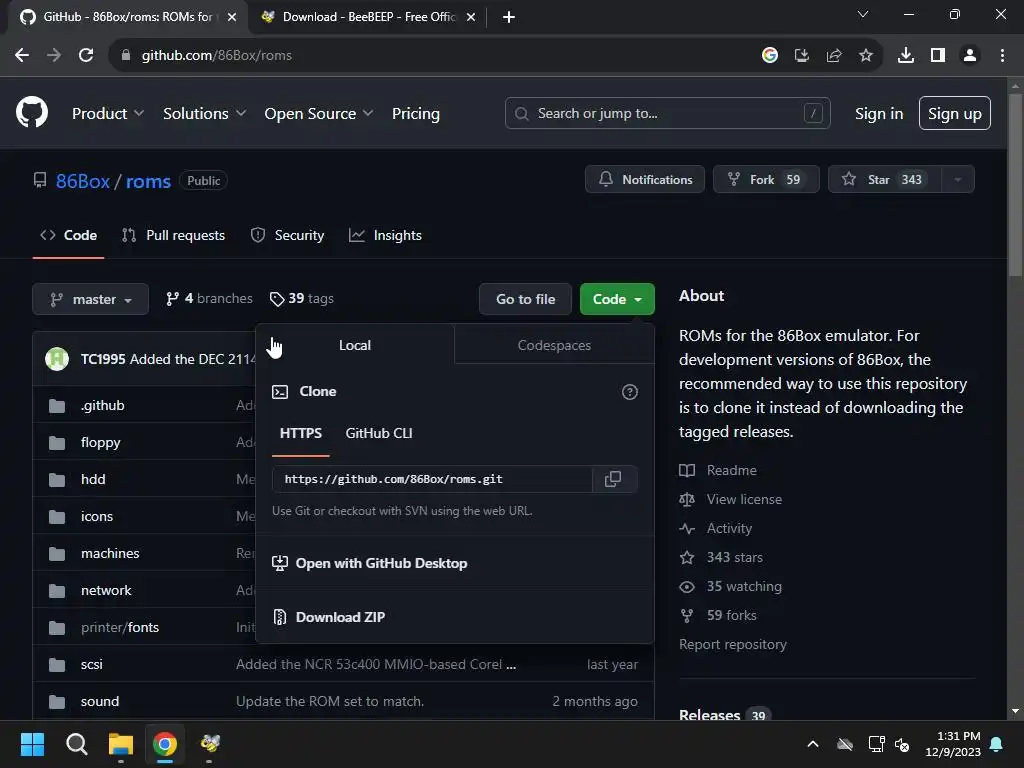Viewport: 1024px width, 768px height.
Task: Star the repository
Action: coord(885,180)
